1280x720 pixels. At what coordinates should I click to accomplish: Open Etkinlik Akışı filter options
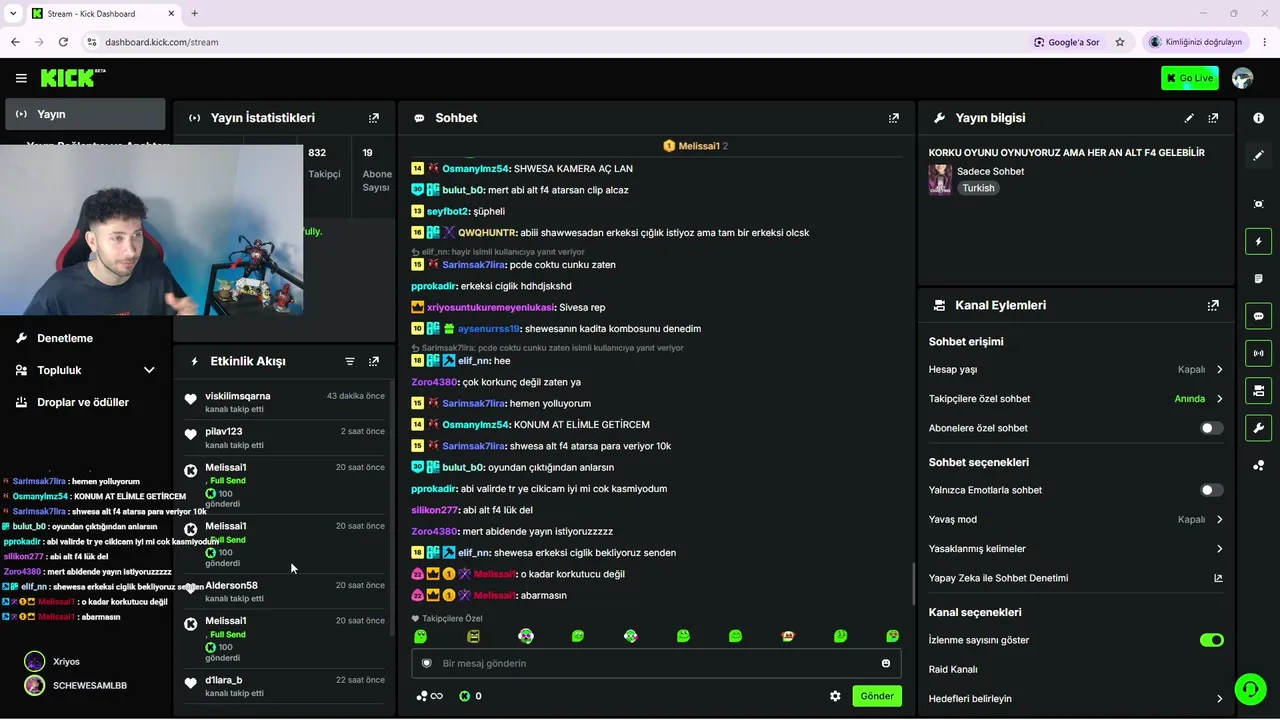pos(350,361)
